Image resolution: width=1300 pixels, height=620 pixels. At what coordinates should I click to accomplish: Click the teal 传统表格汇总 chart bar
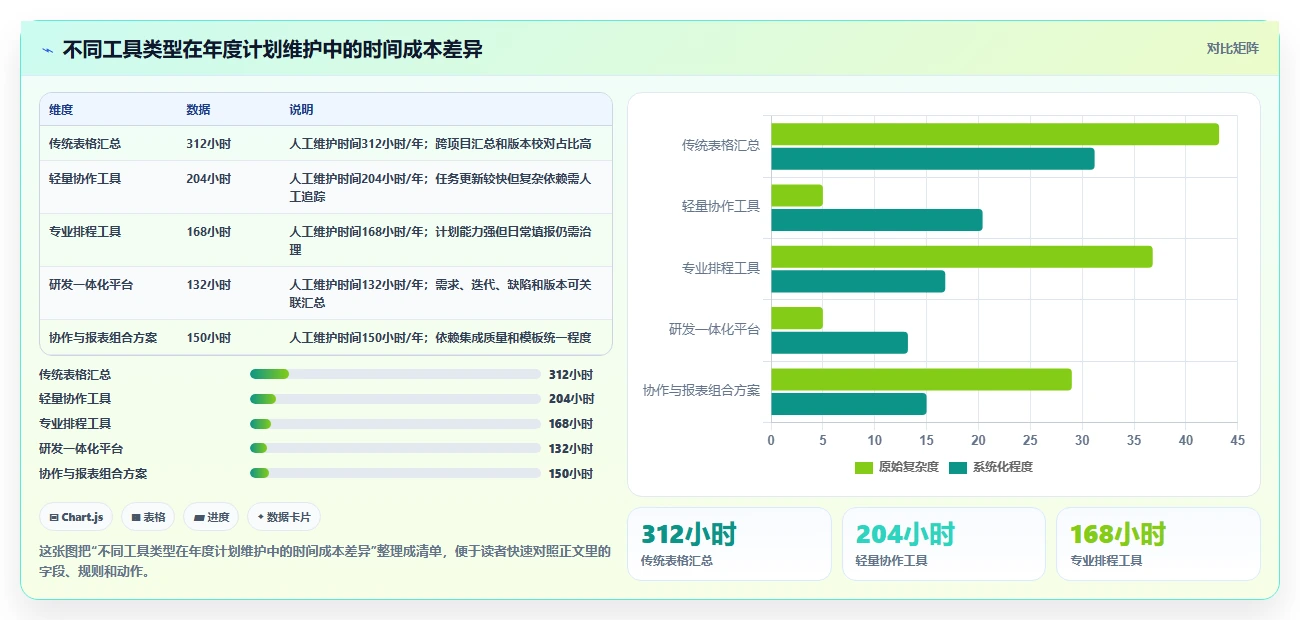coord(933,158)
